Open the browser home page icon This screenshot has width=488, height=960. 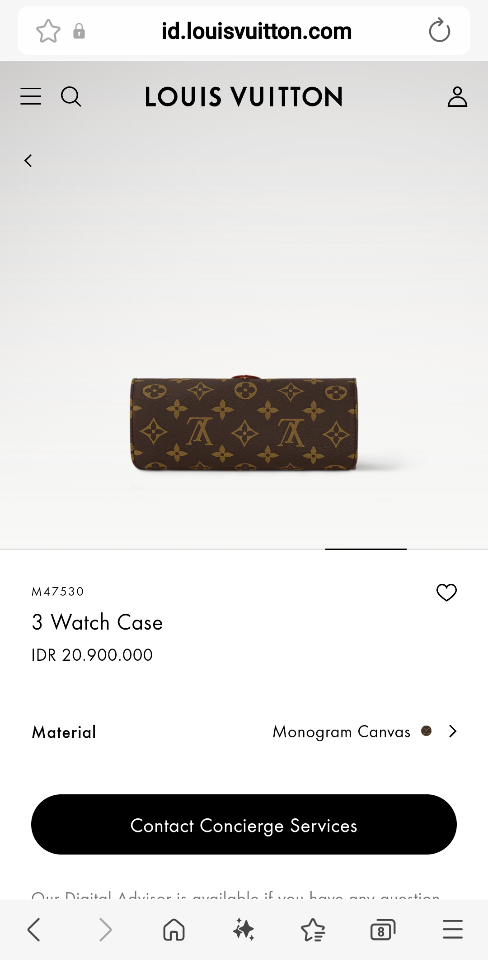(x=174, y=930)
